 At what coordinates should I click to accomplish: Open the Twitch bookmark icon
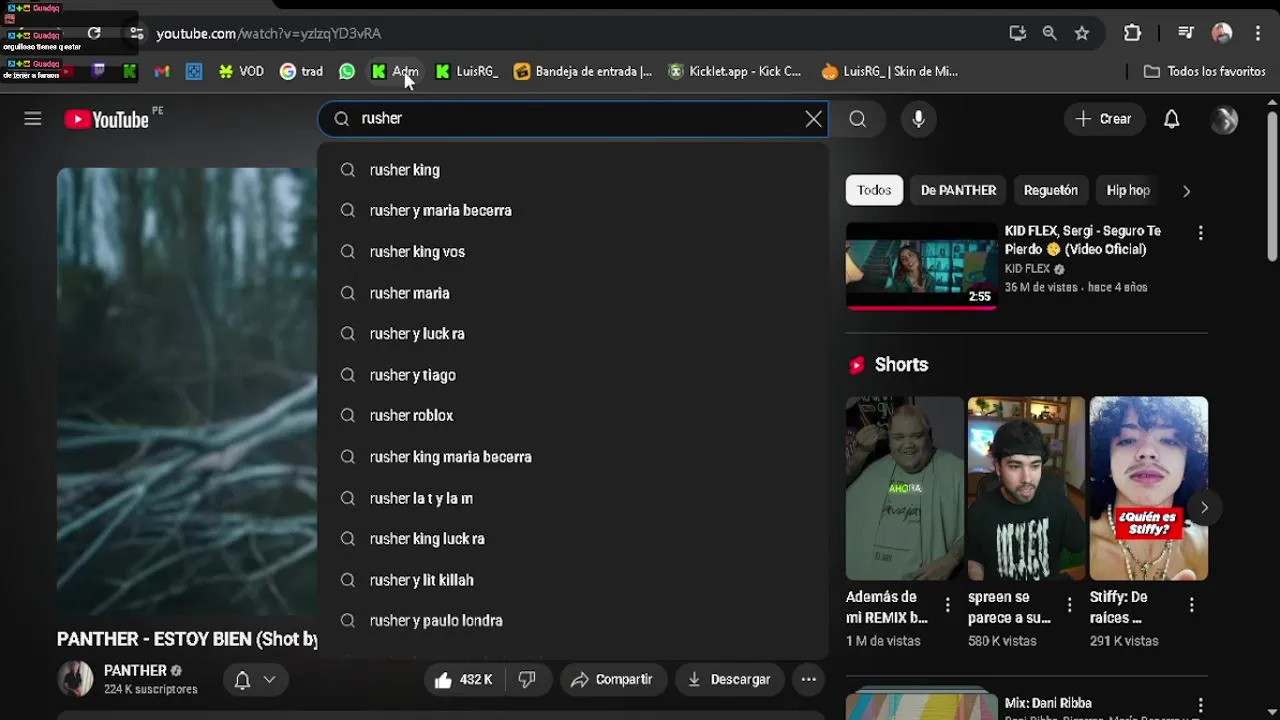[x=98, y=71]
